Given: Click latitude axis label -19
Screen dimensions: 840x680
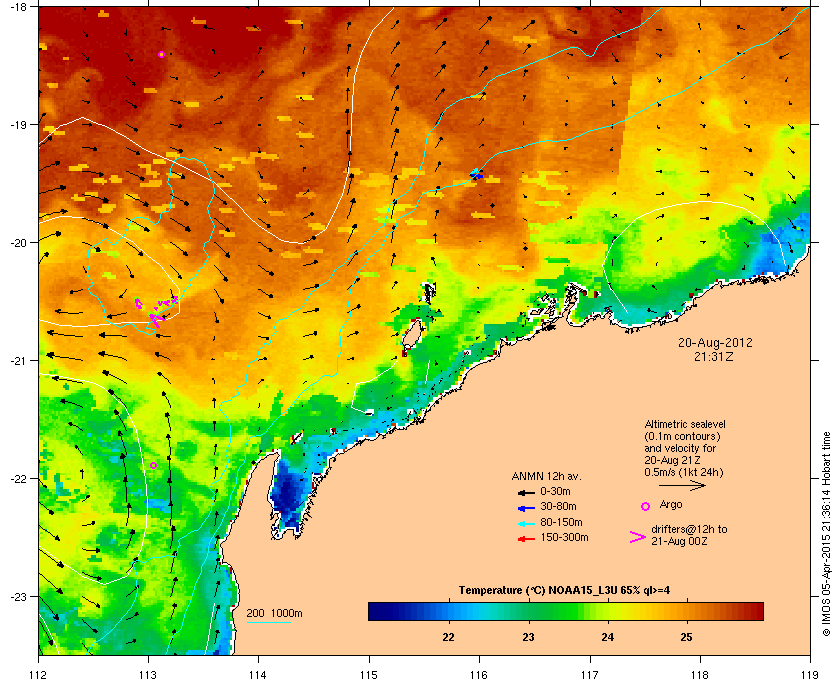Looking at the screenshot, I should pos(19,124).
